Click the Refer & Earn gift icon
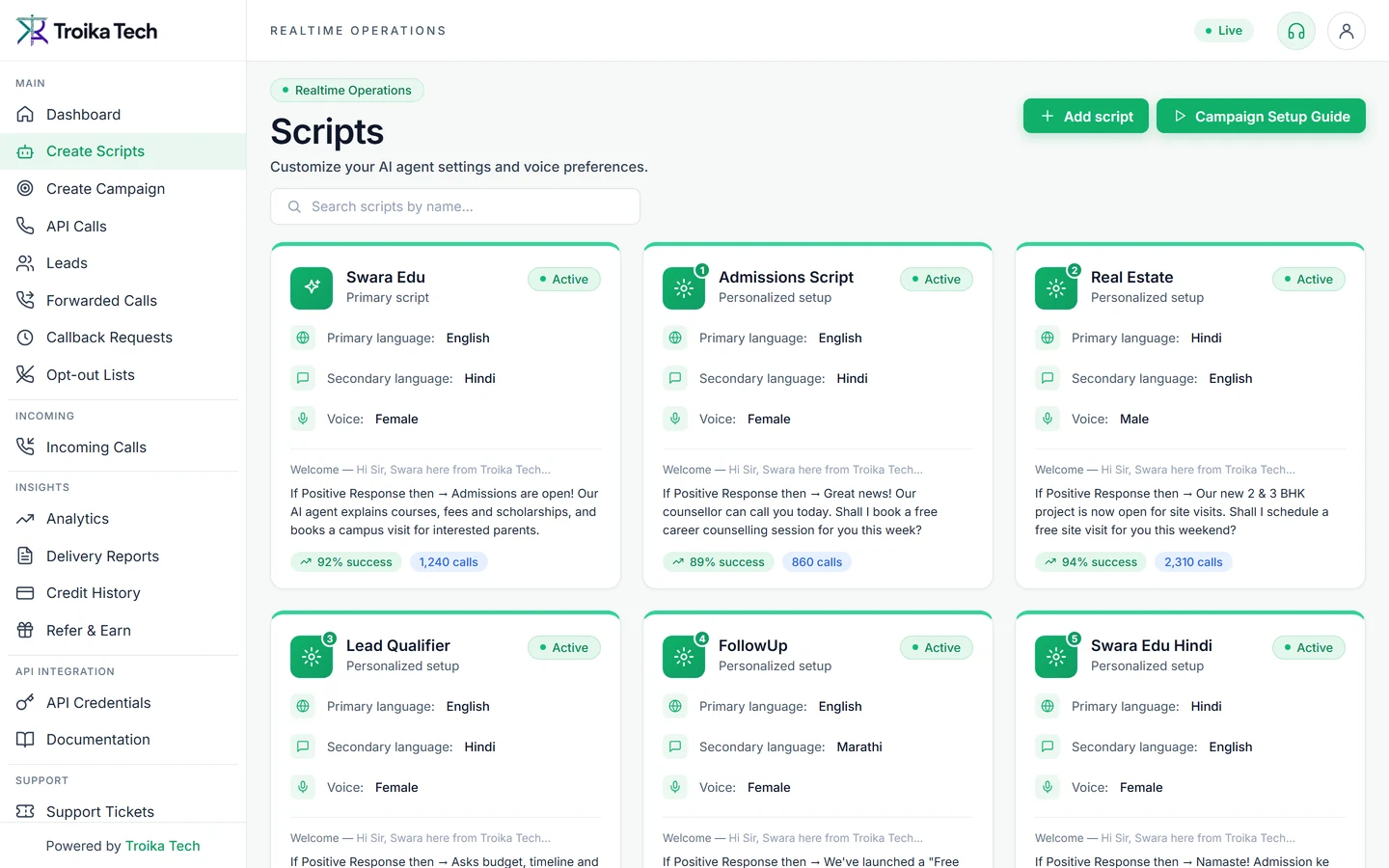 [25, 631]
